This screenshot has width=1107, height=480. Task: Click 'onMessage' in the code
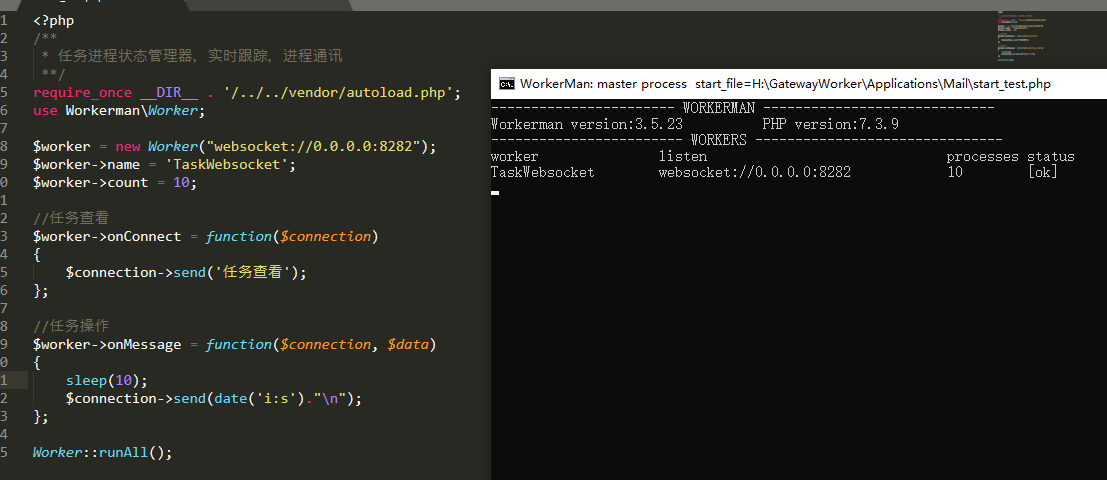click(x=144, y=344)
